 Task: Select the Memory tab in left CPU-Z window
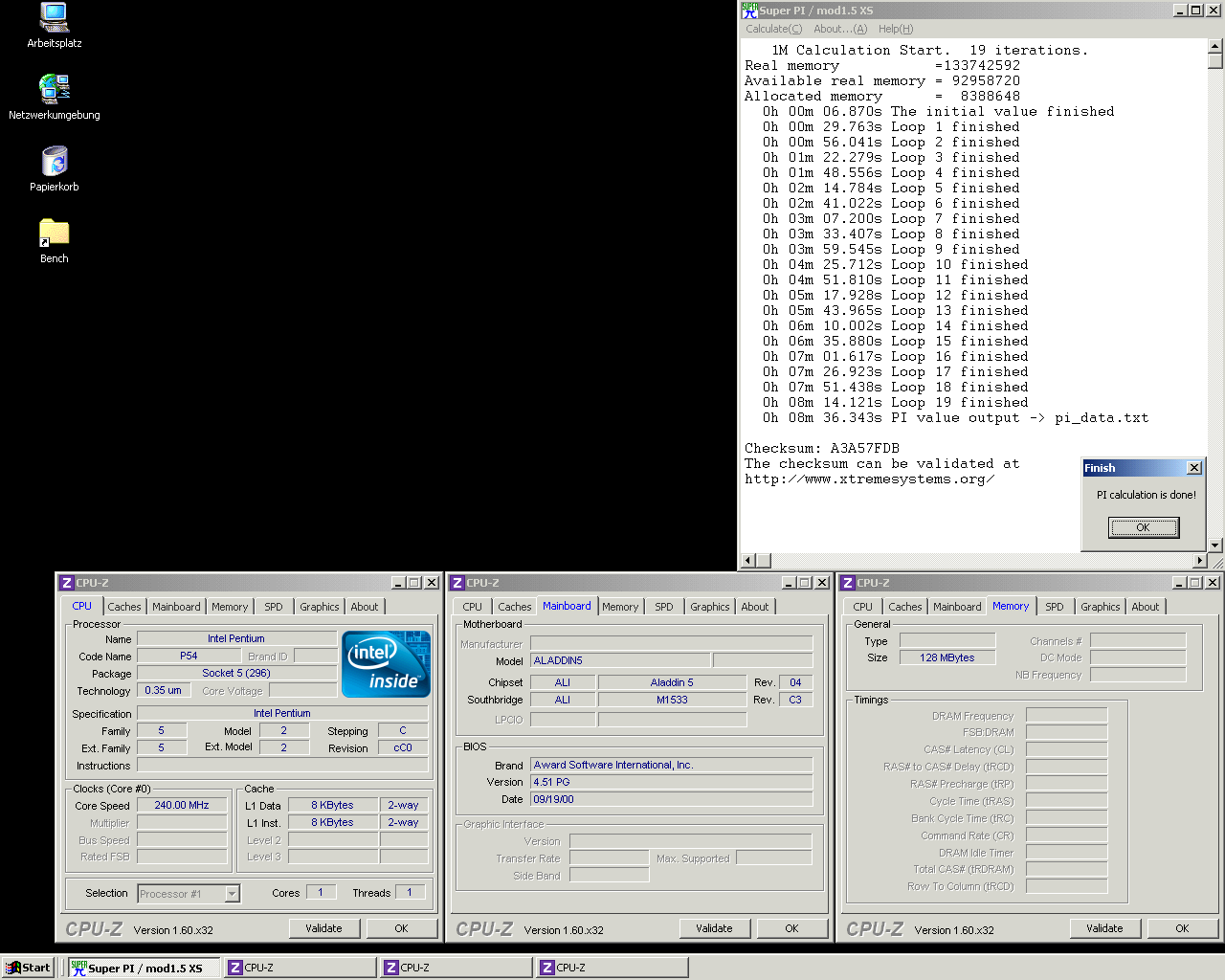click(x=230, y=607)
